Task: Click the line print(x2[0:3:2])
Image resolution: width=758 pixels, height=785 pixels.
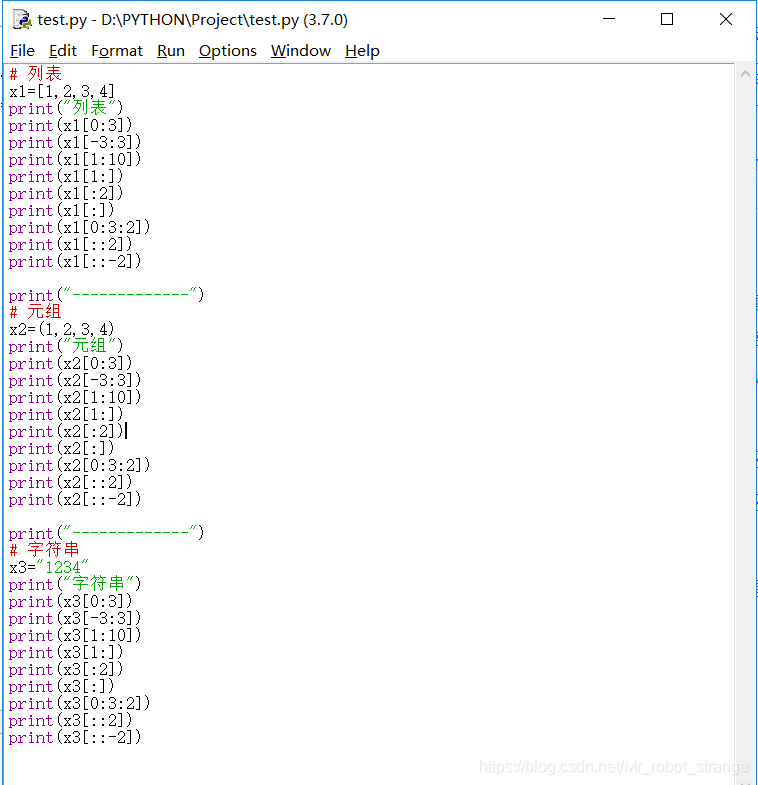Action: click(79, 465)
